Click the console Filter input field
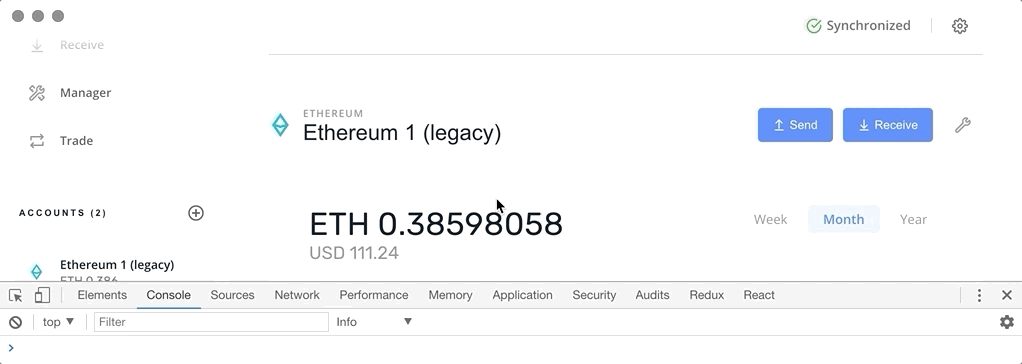 point(211,322)
